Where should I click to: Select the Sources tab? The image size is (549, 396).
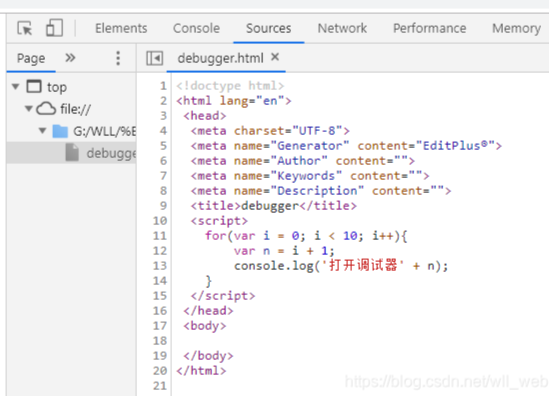pyautogui.click(x=269, y=28)
